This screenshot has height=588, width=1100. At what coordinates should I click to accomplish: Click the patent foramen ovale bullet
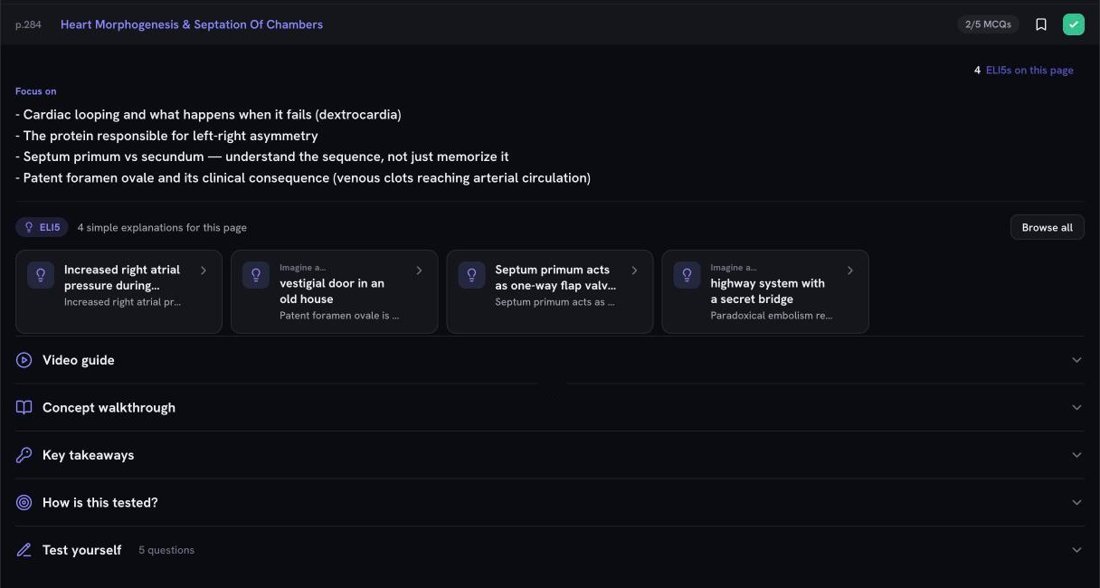[303, 178]
